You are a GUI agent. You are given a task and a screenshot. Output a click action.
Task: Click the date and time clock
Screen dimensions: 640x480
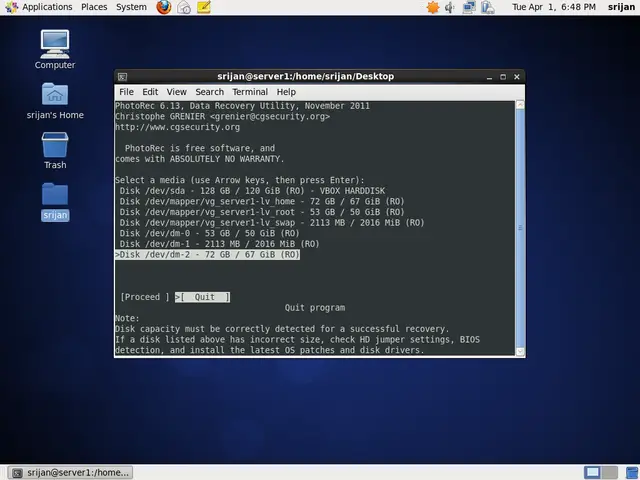554,7
